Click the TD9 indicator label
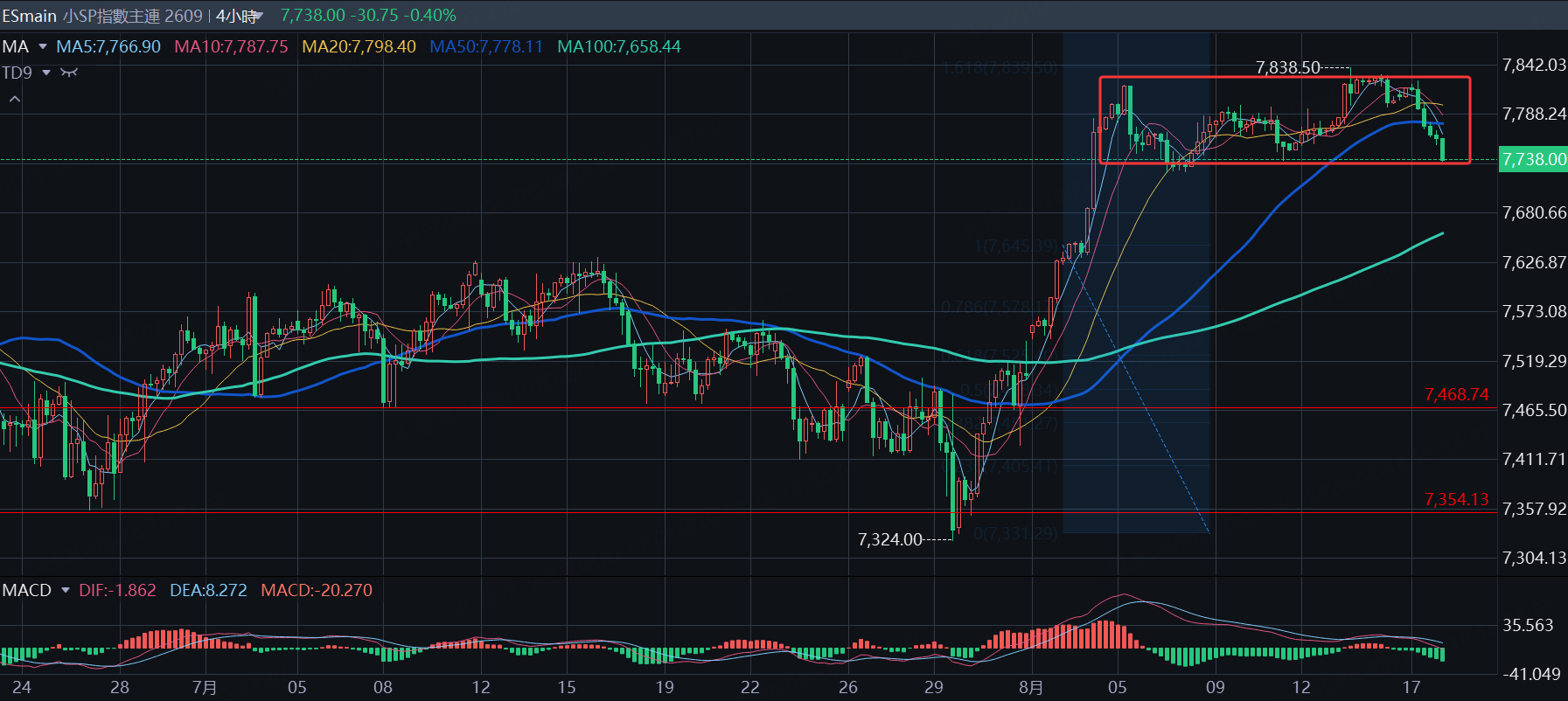1568x701 pixels. [17, 73]
